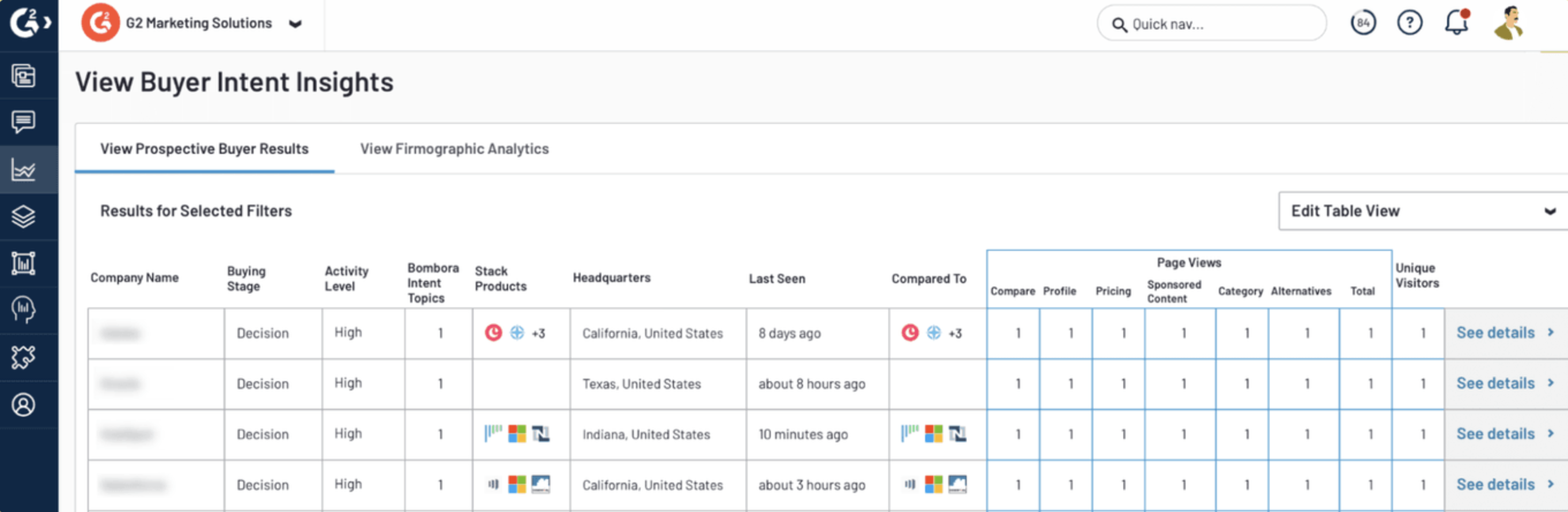
Task: Expand the +3 stack products in 8 days ago row
Action: click(538, 333)
